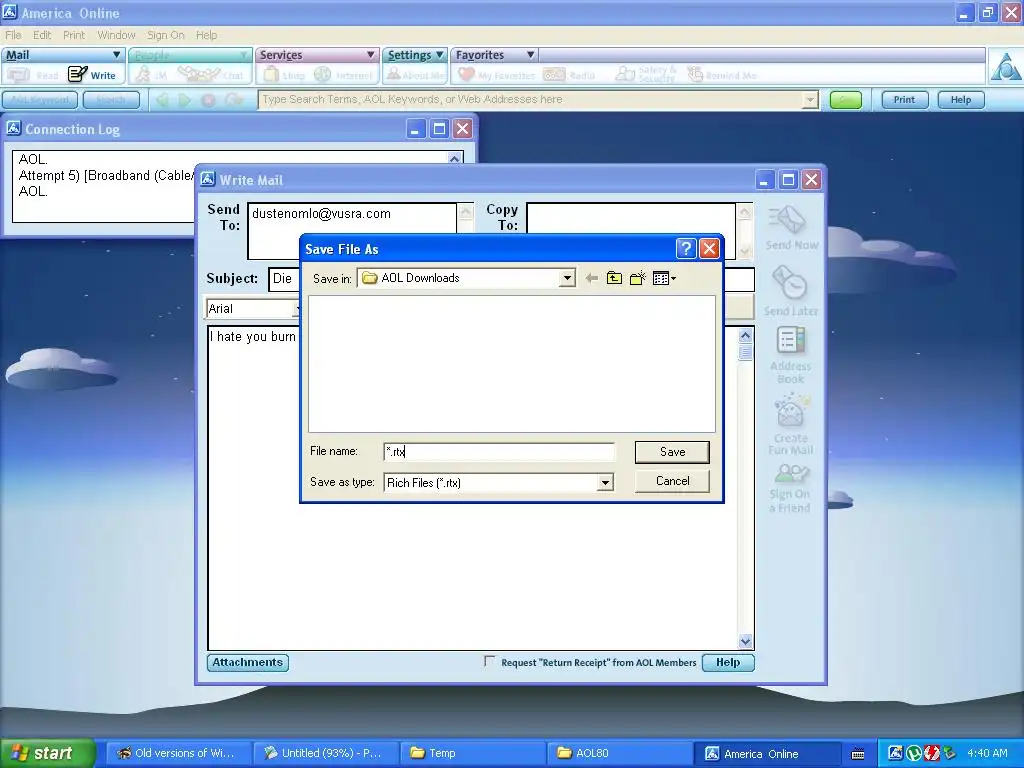
Task: Click the Internet globe icon
Action: click(323, 74)
